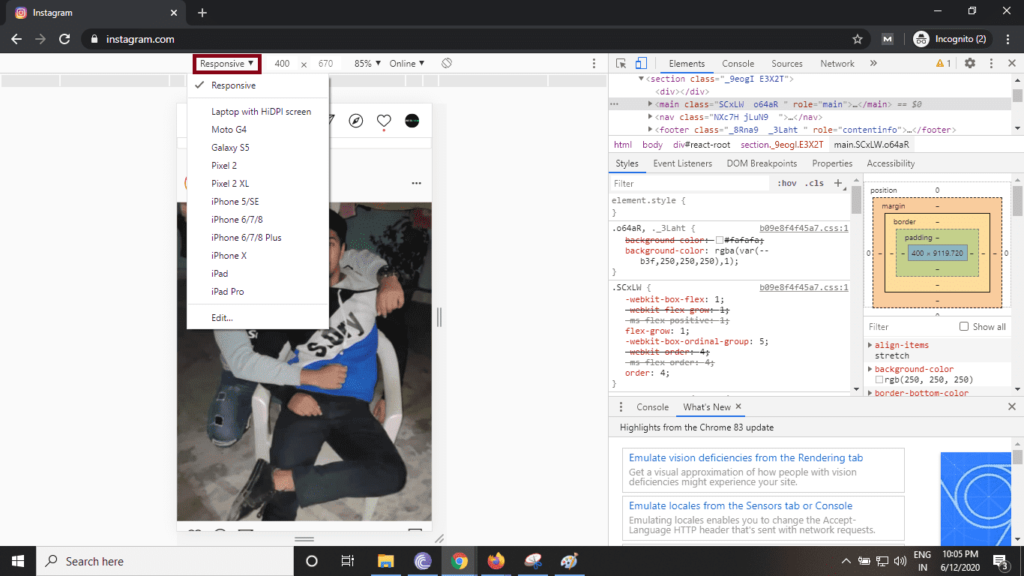1024x576 pixels.
Task: Expand the background-color computed property
Action: coord(870,369)
